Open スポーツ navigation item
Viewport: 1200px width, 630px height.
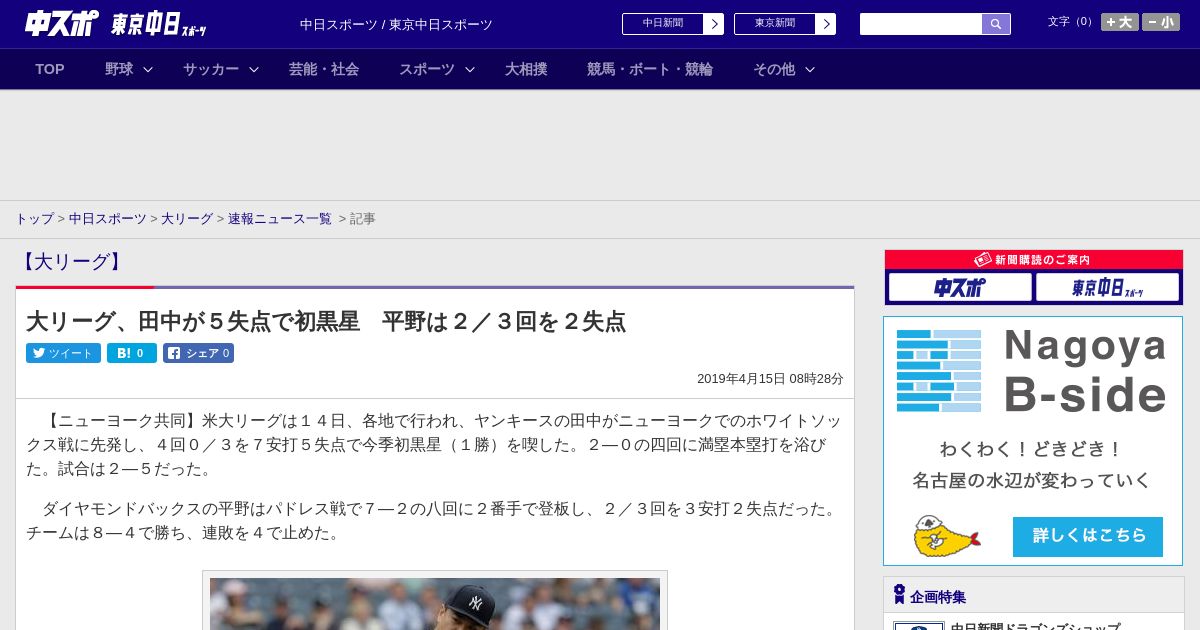click(427, 69)
